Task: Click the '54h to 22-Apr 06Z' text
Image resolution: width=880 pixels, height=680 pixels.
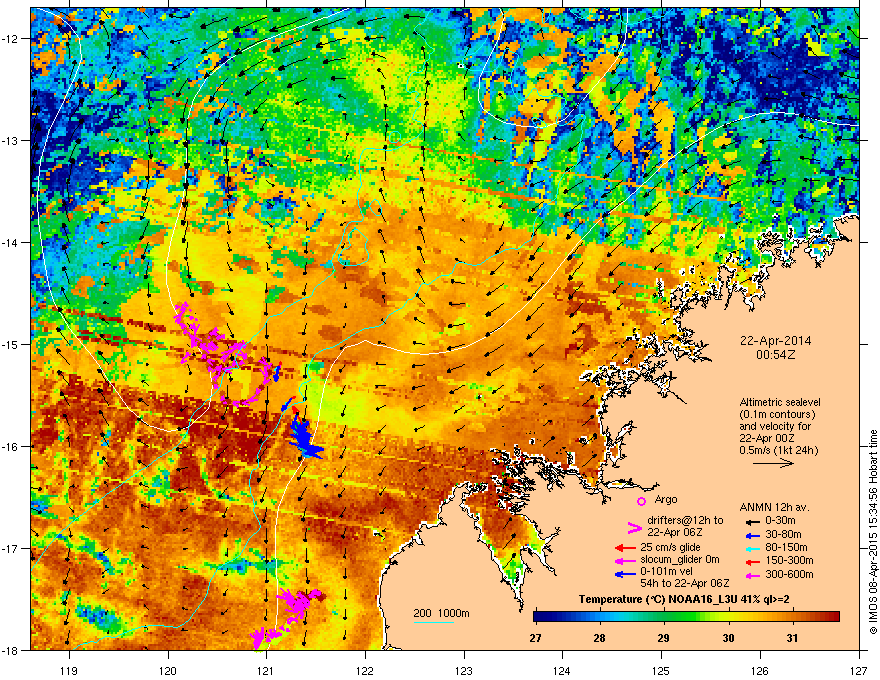Action: point(685,583)
